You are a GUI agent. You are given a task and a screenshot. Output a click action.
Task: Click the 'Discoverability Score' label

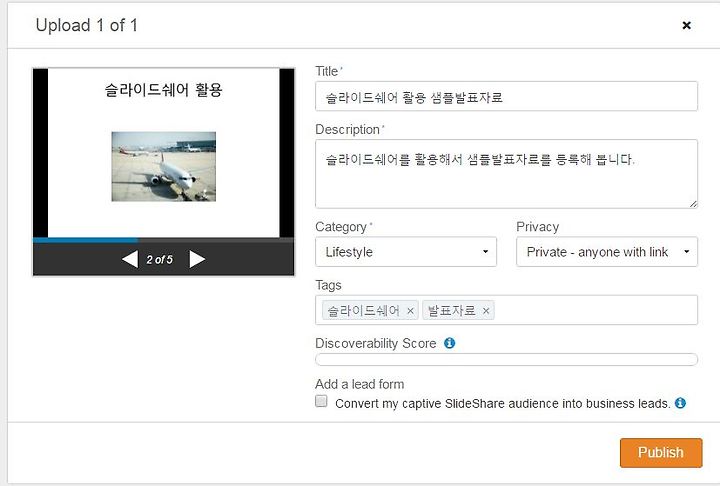(376, 343)
